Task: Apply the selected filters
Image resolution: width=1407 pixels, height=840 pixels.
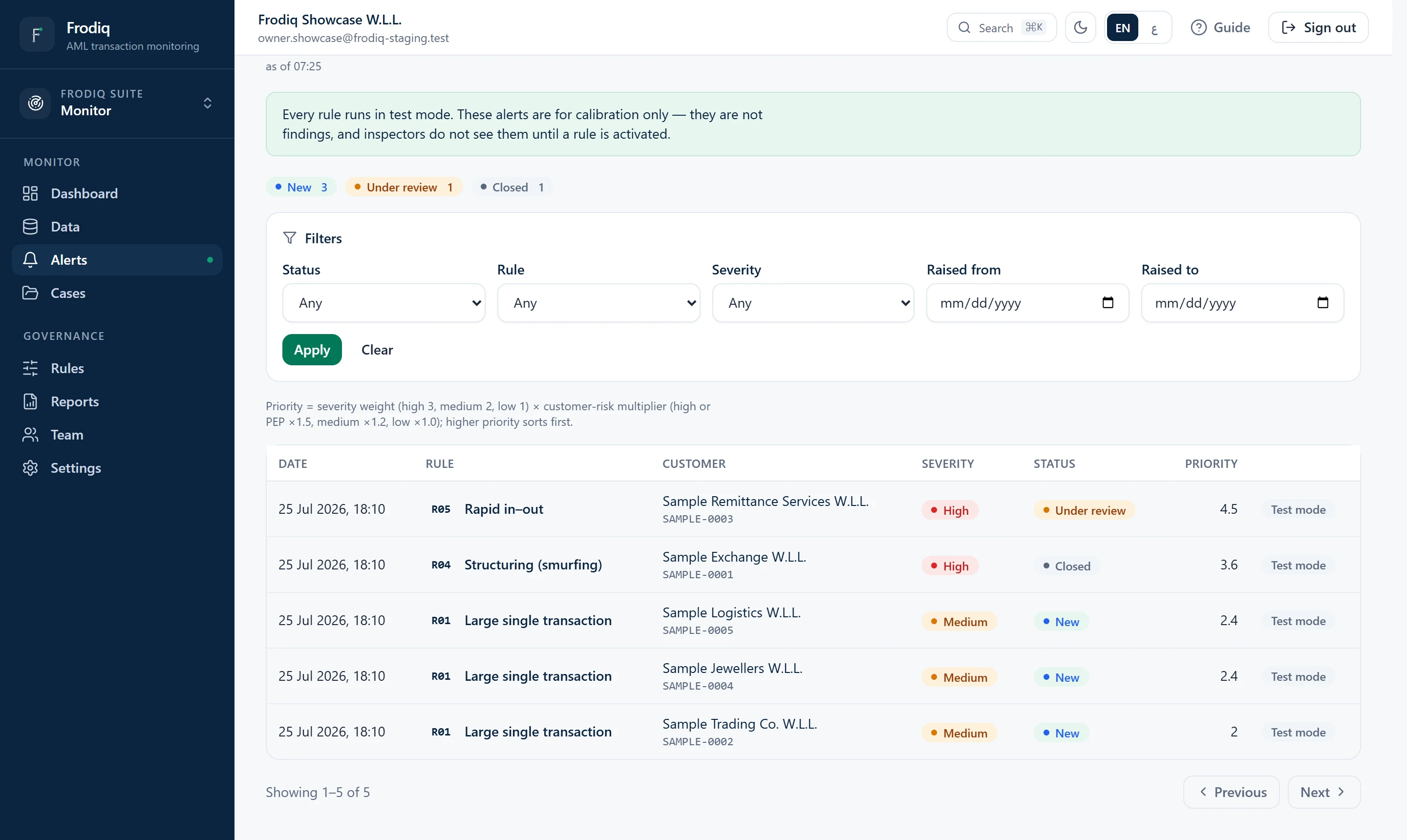Action: (x=312, y=350)
